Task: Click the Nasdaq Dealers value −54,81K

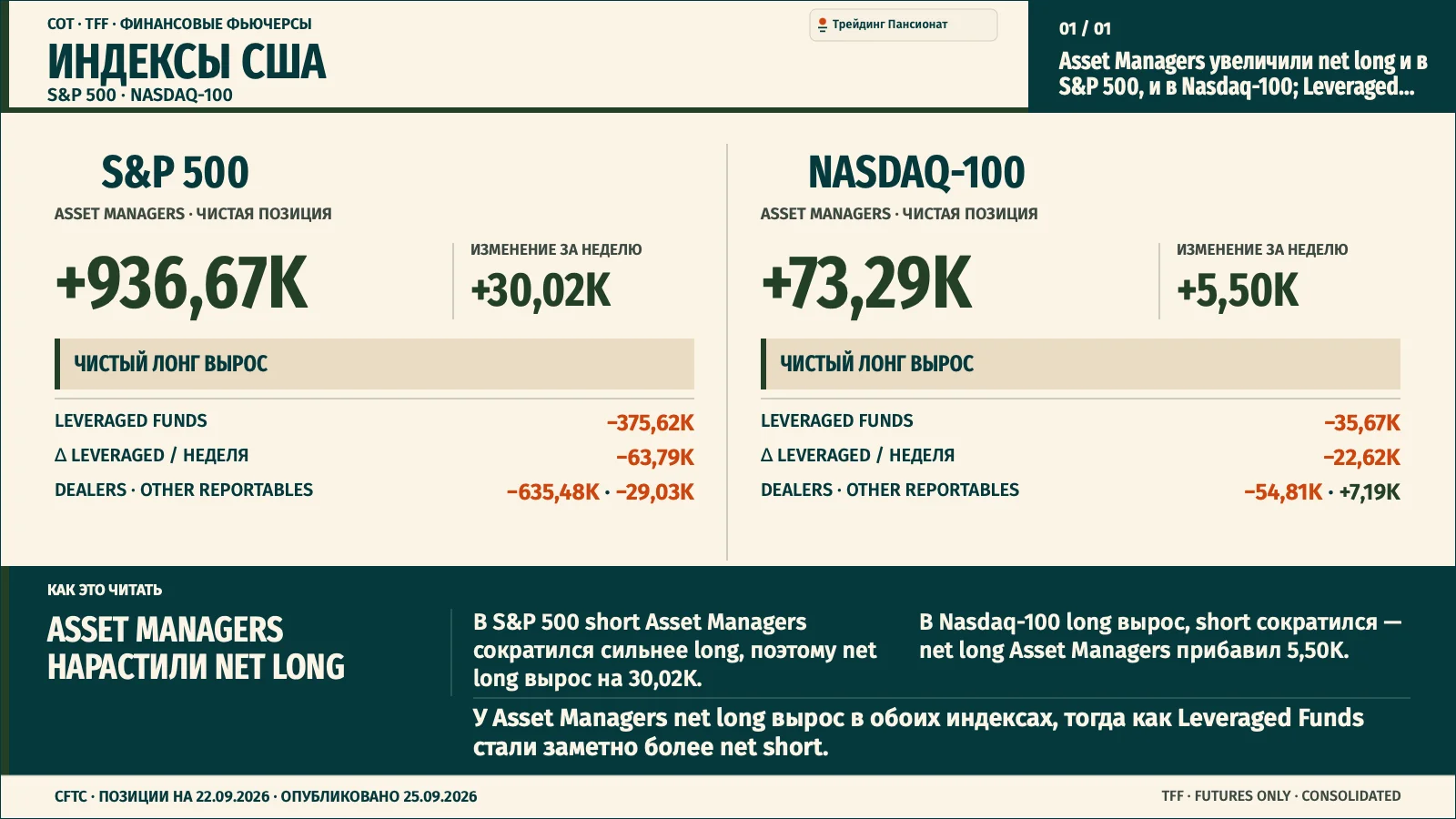Action: 1283,492
